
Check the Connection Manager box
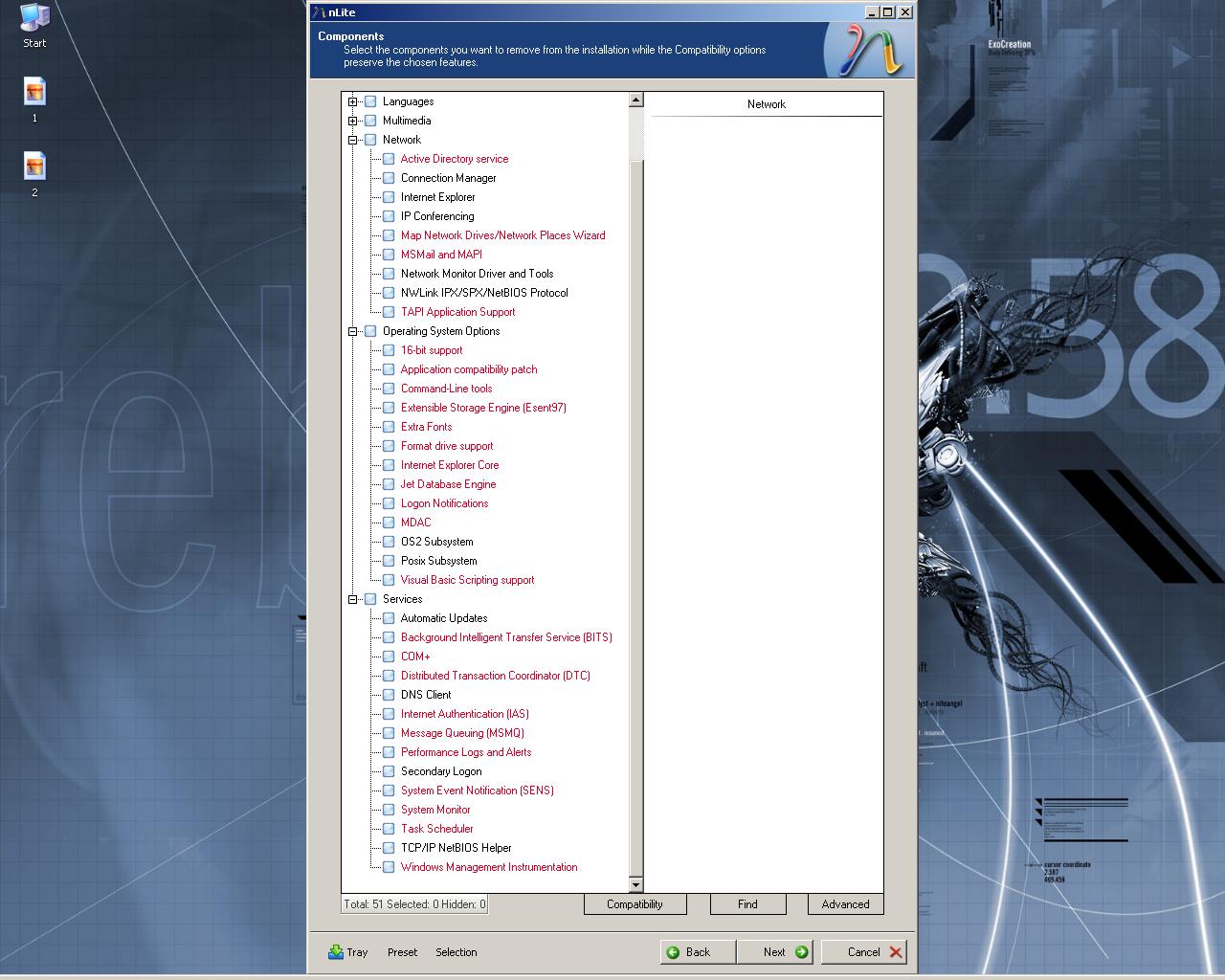(x=389, y=178)
